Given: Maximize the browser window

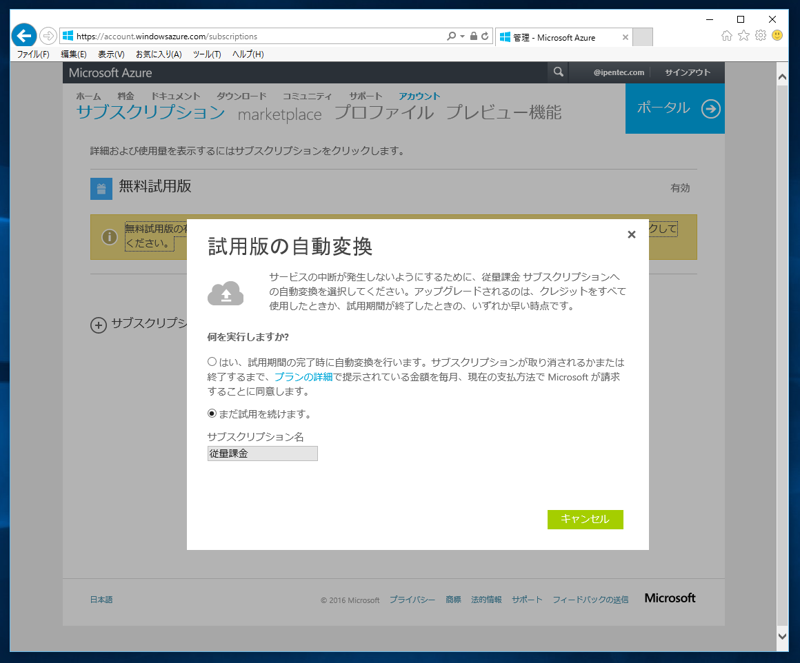Looking at the screenshot, I should point(740,19).
